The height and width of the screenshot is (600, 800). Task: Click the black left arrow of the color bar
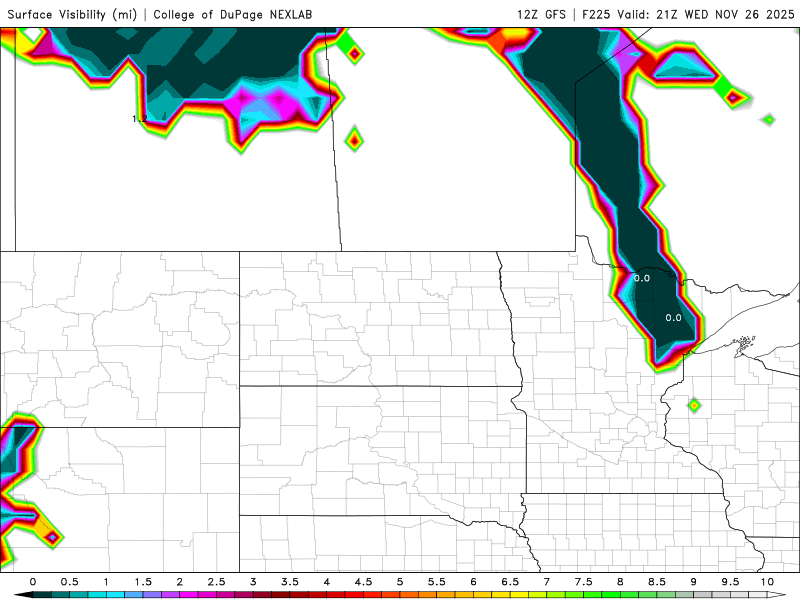(x=22, y=595)
